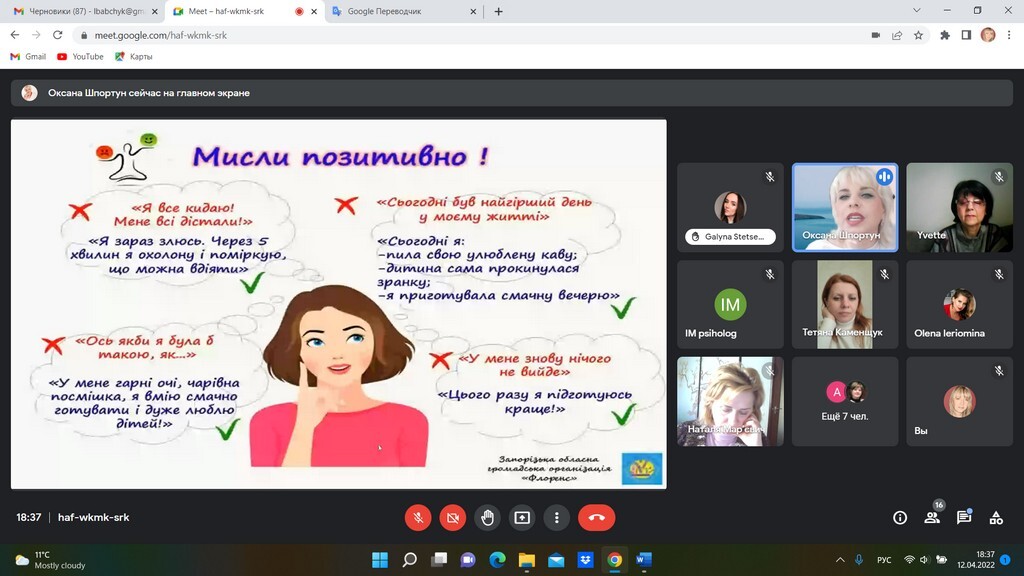
Task: Open the Chrome extensions puzzle icon
Action: 944,35
